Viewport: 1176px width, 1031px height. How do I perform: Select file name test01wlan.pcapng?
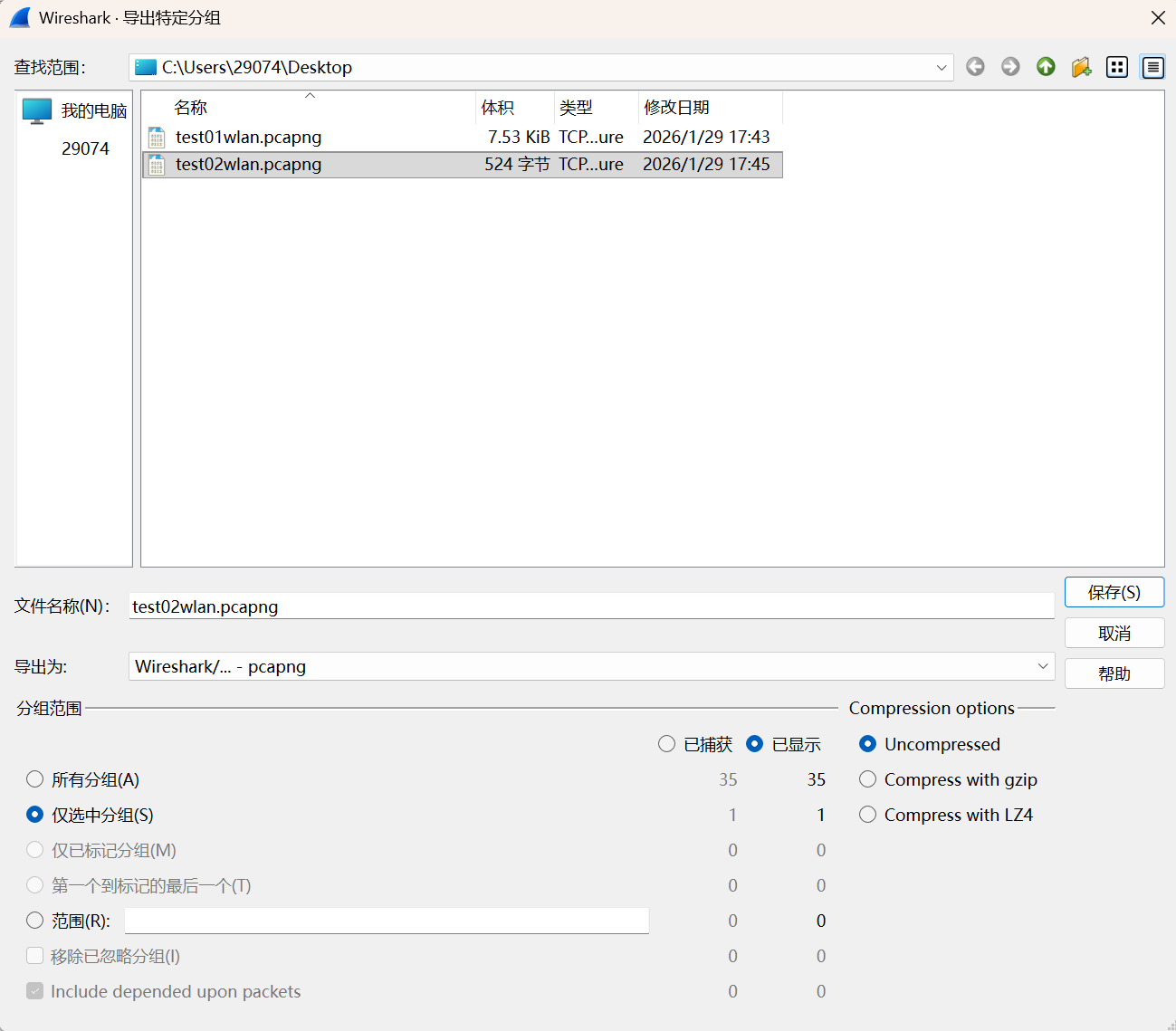tap(248, 138)
